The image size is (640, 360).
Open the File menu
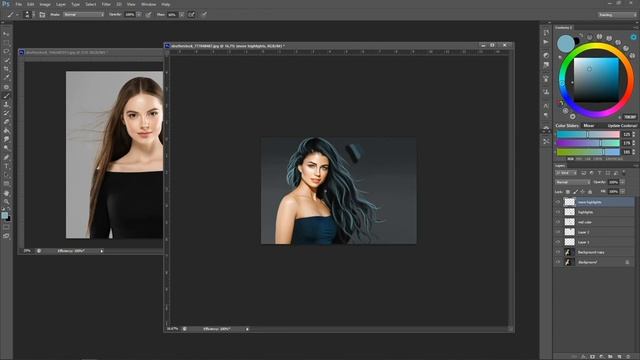pyautogui.click(x=19, y=4)
